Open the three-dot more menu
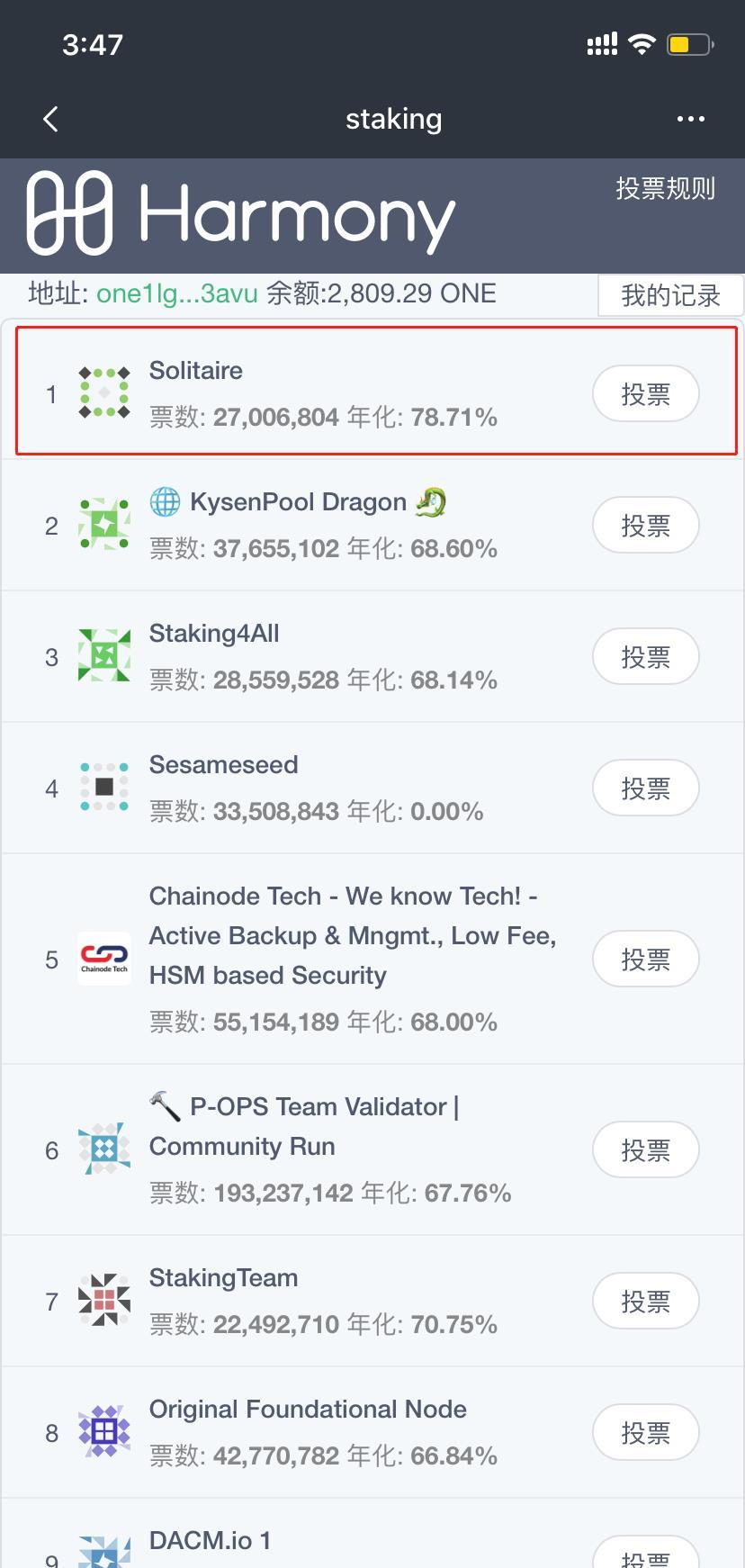745x1568 pixels. tap(690, 119)
